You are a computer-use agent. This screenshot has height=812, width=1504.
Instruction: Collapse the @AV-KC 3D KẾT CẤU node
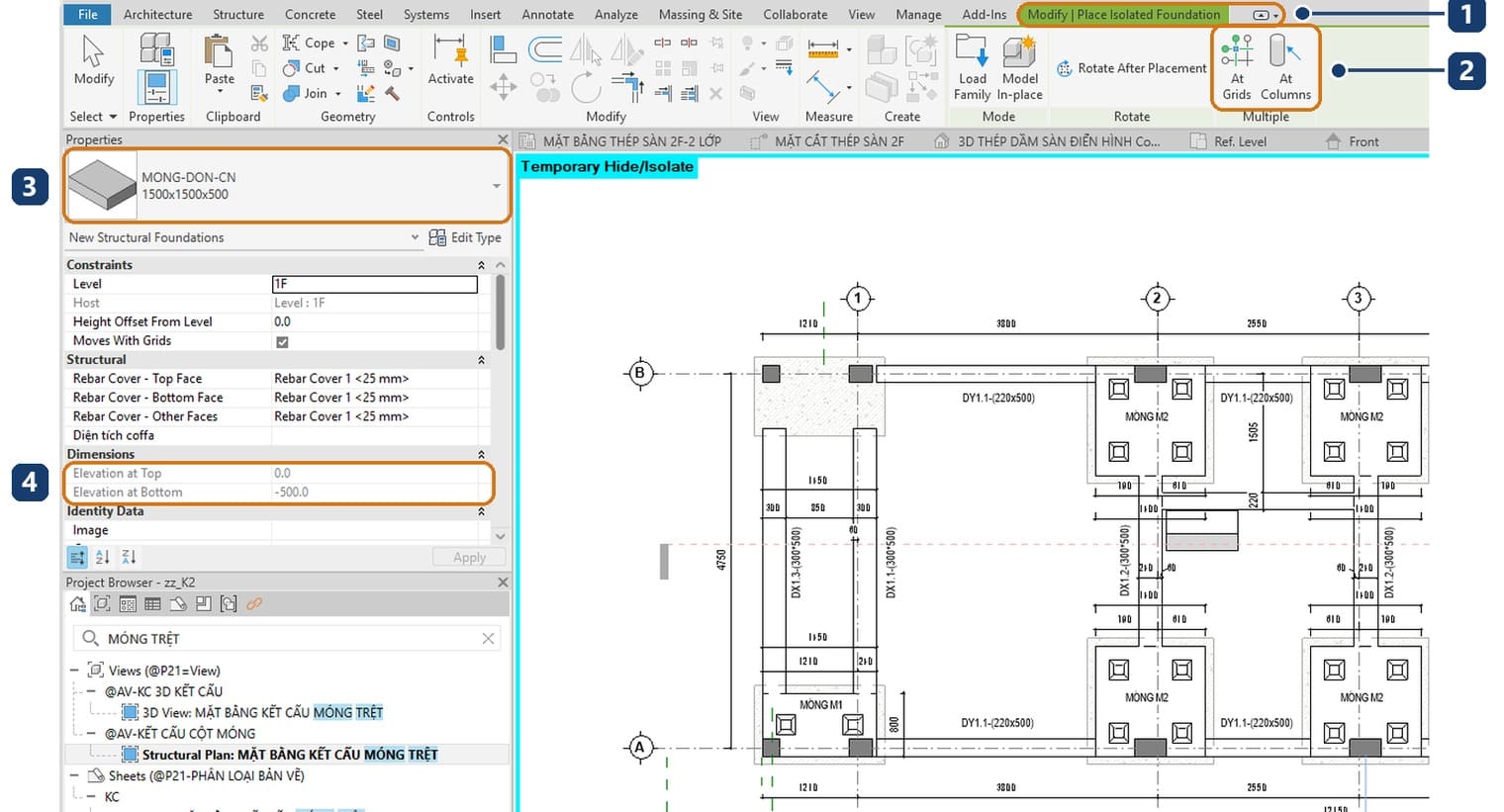click(92, 691)
